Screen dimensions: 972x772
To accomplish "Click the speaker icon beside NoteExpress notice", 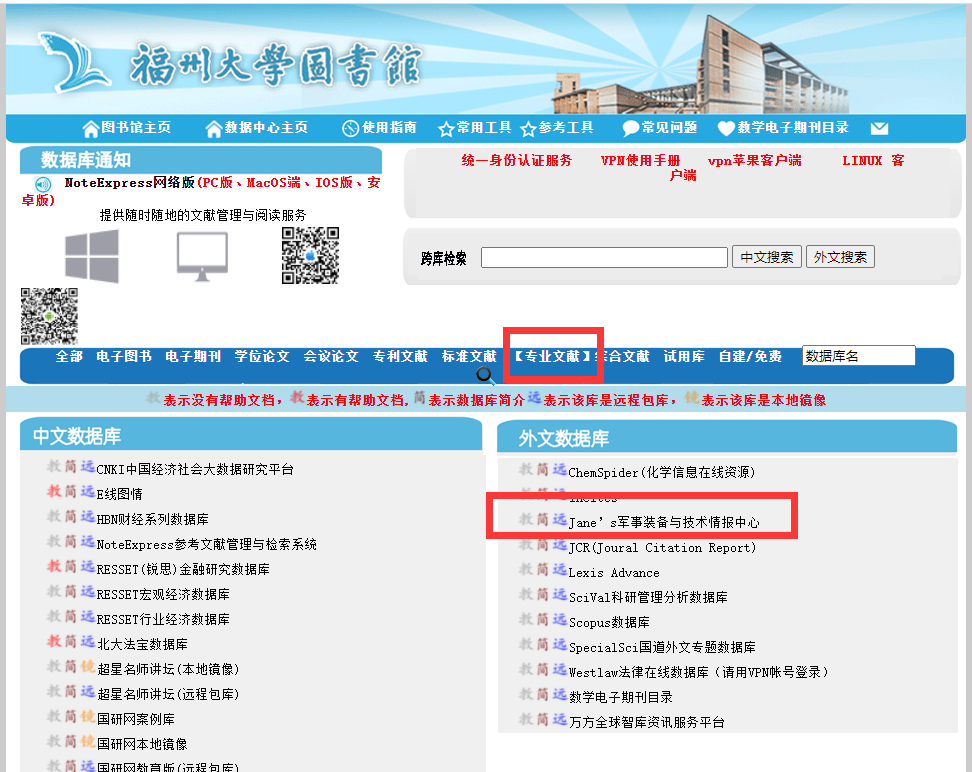I will (x=43, y=184).
